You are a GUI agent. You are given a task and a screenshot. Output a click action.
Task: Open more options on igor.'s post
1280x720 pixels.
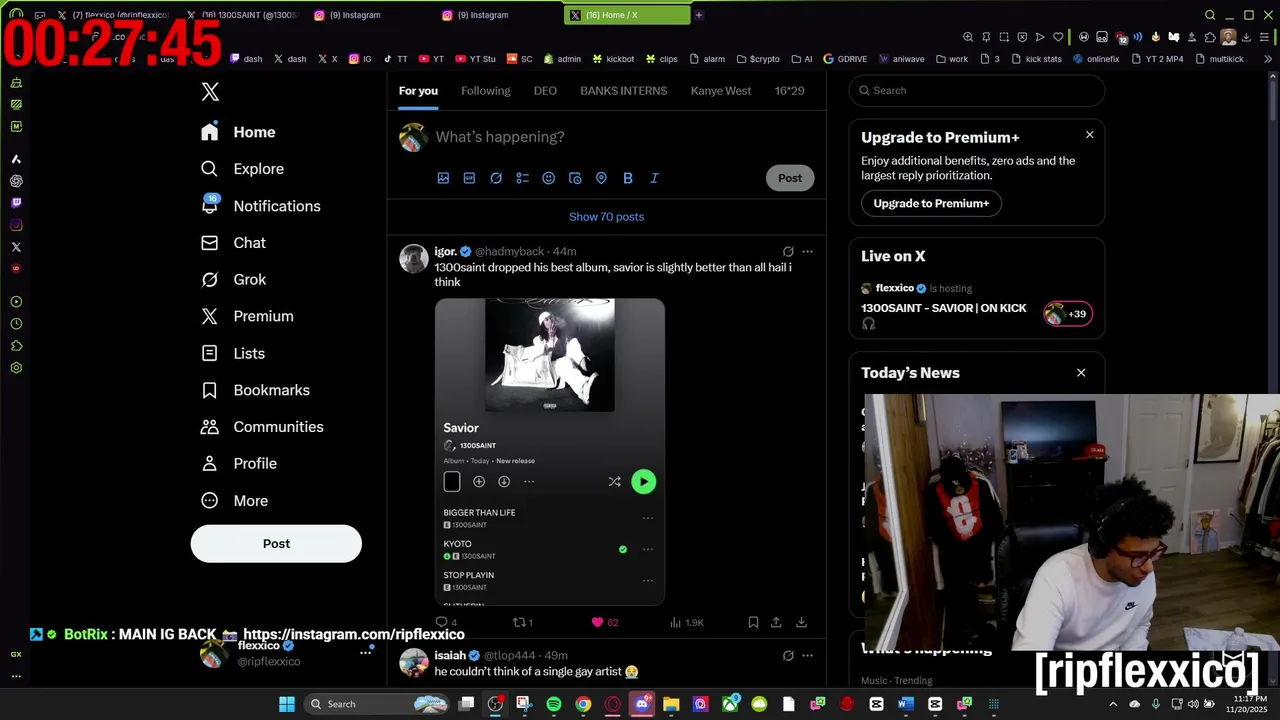pyautogui.click(x=808, y=251)
